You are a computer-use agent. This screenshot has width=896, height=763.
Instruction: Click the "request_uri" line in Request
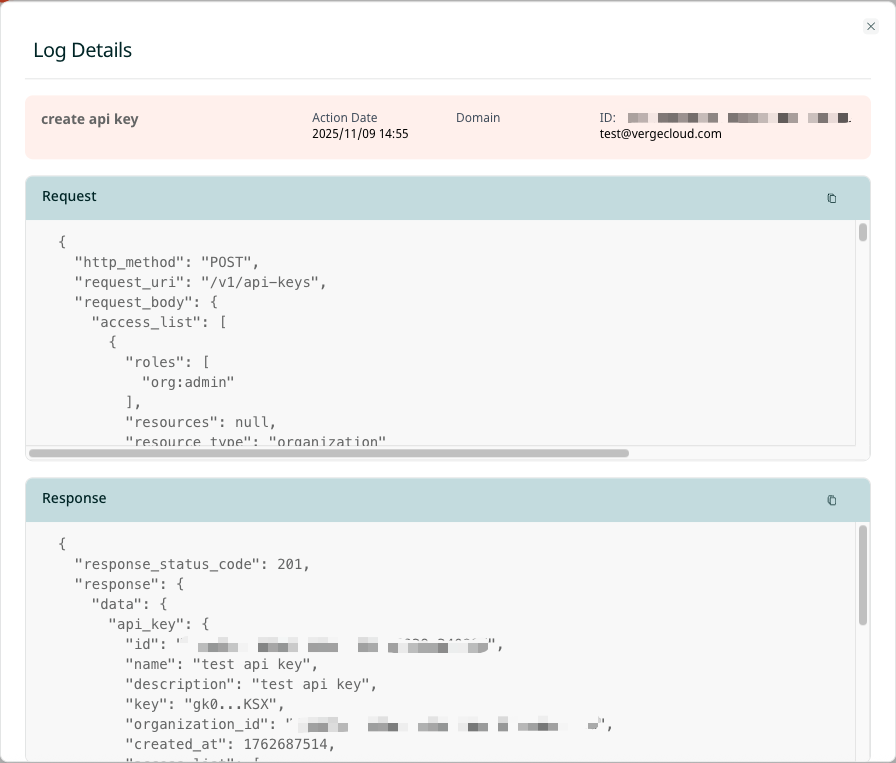(201, 283)
